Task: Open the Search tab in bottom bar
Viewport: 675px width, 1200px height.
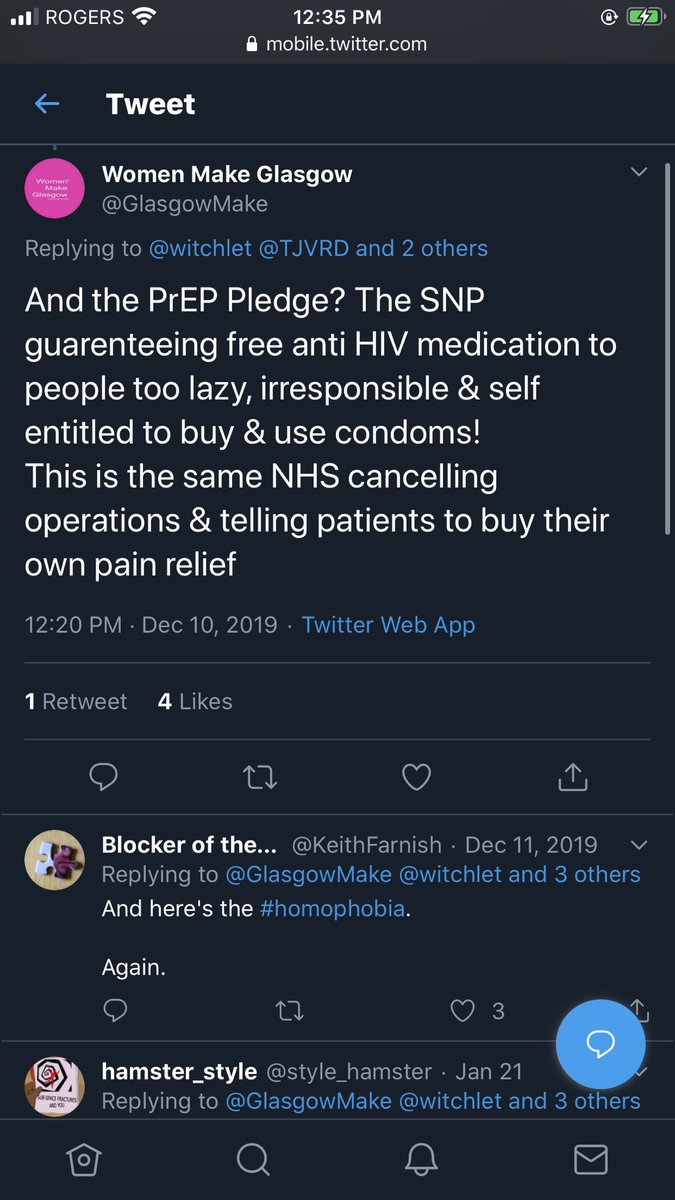Action: [253, 1159]
